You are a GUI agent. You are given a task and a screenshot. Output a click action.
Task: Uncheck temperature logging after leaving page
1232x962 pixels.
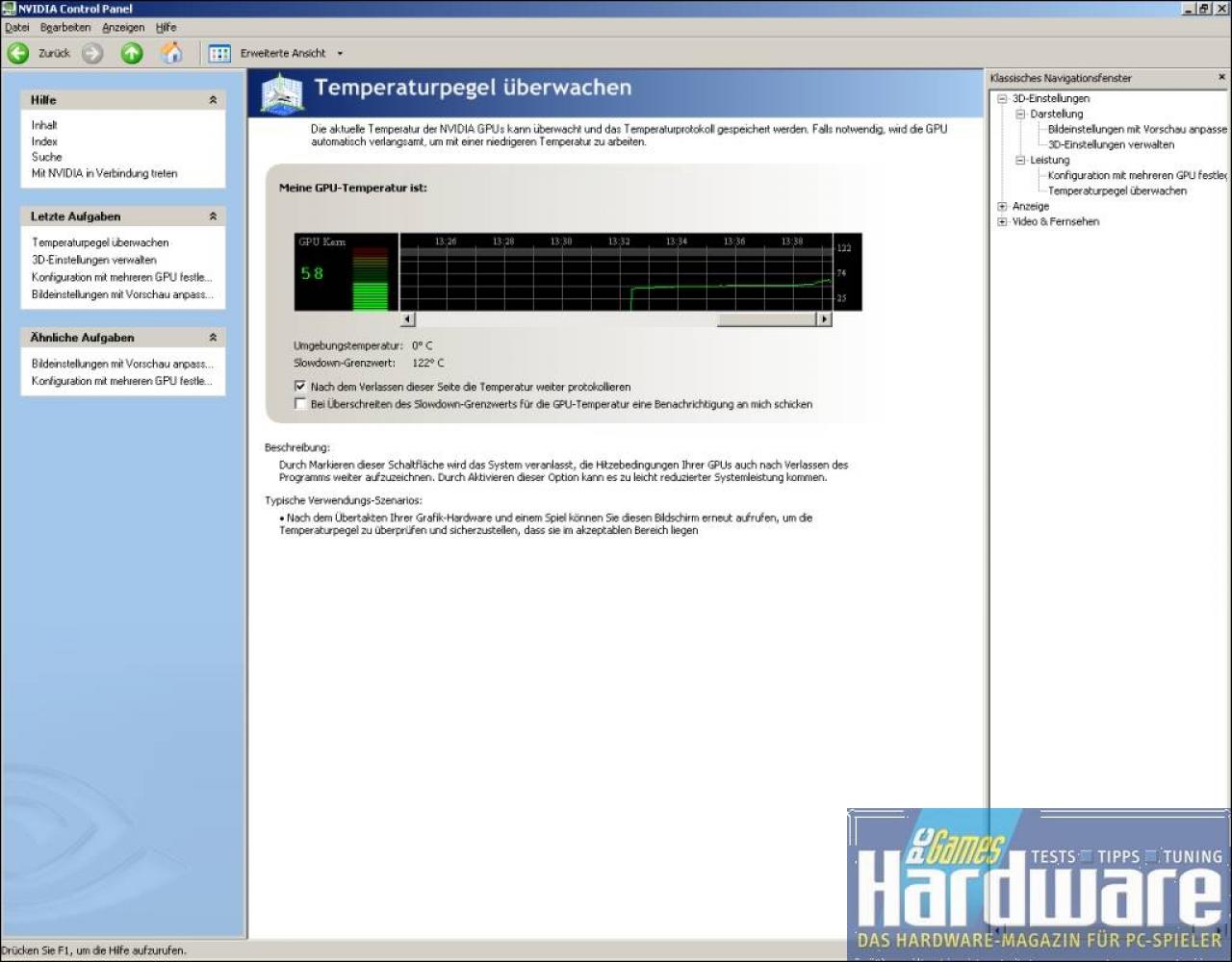(x=300, y=386)
